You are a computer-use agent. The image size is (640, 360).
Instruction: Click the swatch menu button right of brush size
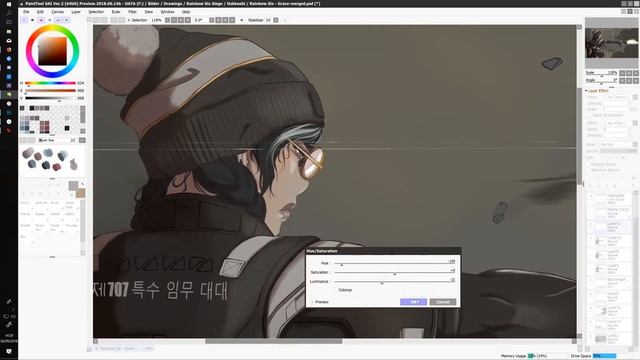point(82,140)
